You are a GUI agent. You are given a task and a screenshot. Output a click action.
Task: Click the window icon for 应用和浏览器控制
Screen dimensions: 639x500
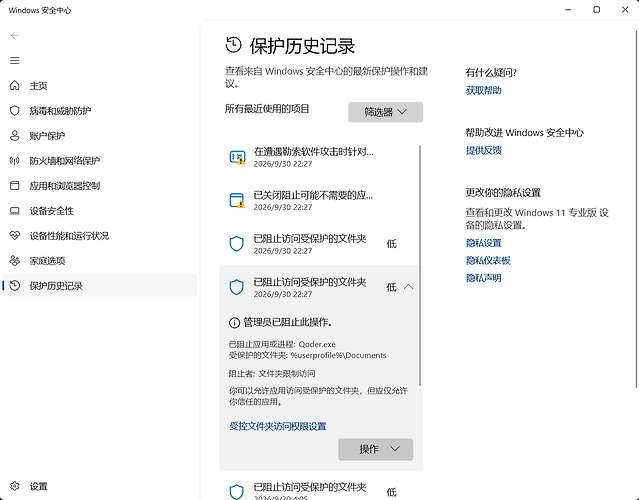tap(15, 186)
